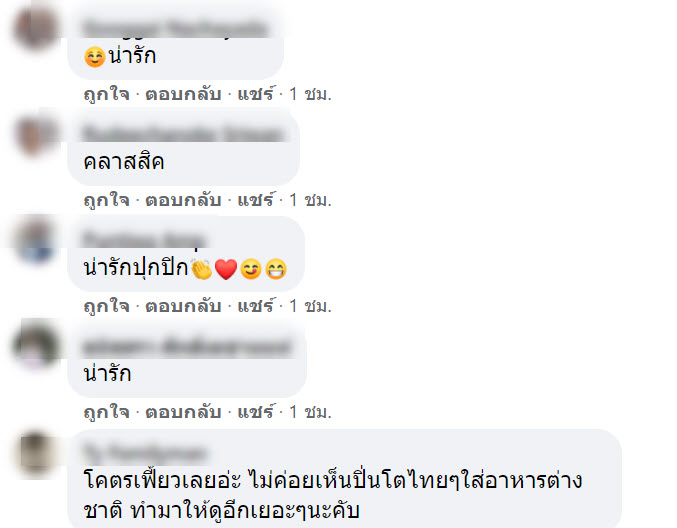This screenshot has height=528, width=677.
Task: Open the avatar beside the โคตรเฟี้ยวเลยอ่ะ comment
Action: (x=36, y=453)
